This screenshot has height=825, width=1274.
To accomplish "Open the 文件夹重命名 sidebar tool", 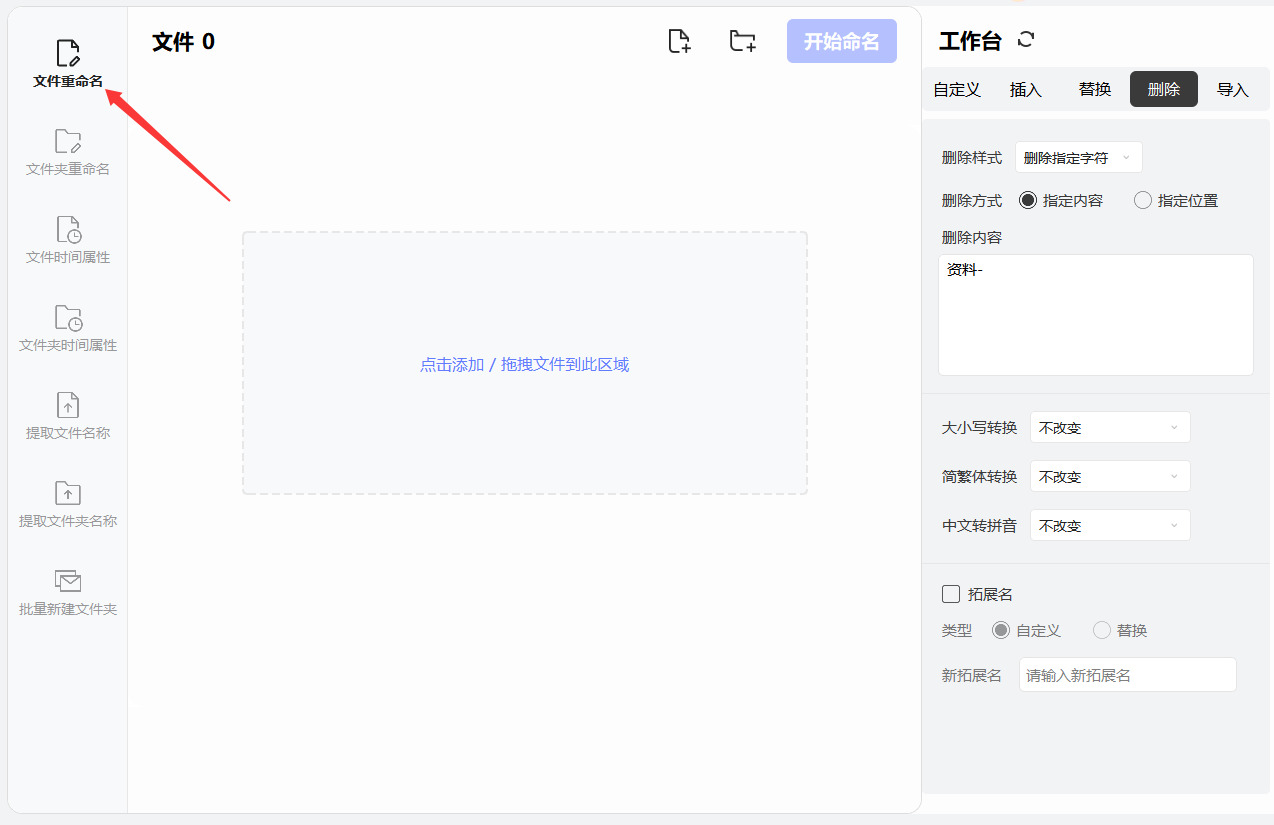I will pos(68,153).
